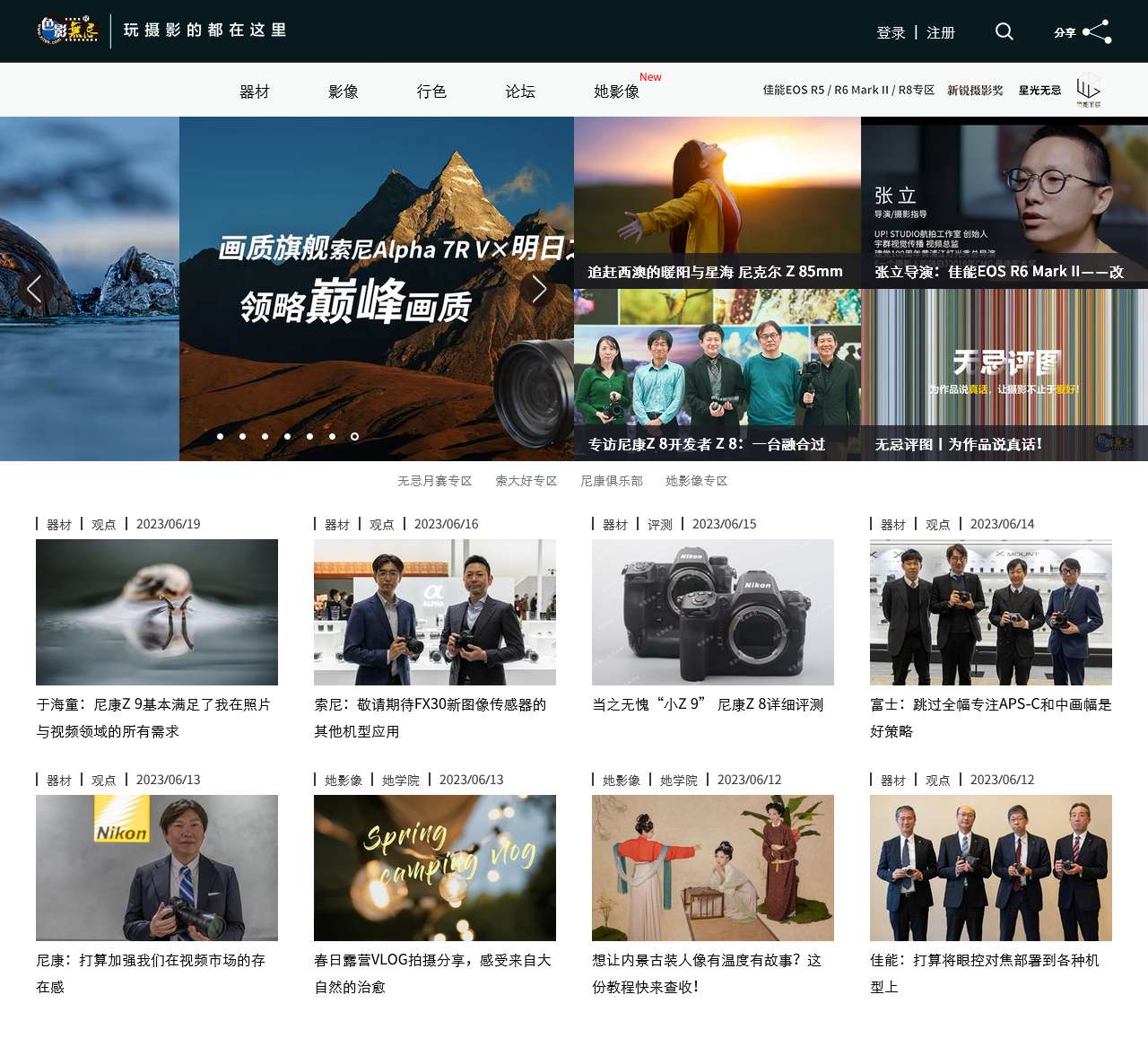
Task: Open article 佳能：打算将眼控对焦部署到各种机型上
Action: pos(985,973)
